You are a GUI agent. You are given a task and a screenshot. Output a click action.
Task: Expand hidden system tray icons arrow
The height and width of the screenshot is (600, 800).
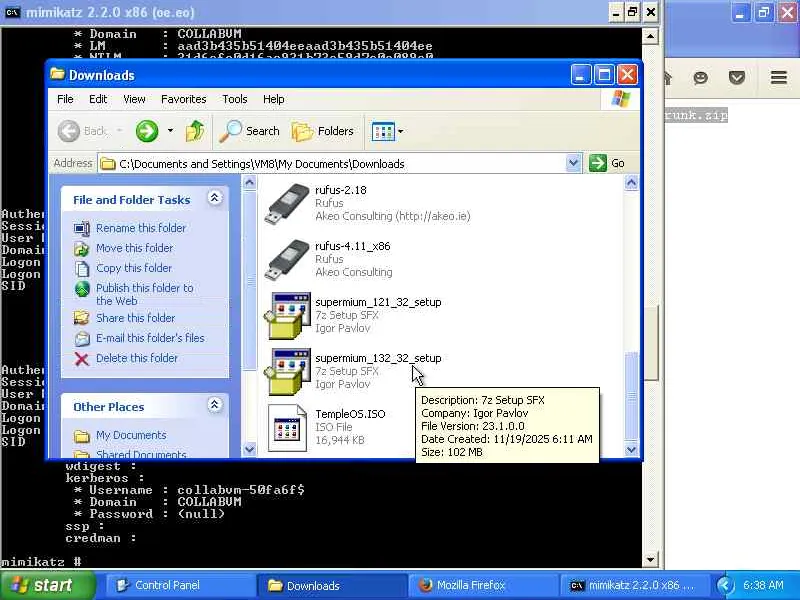pos(724,585)
